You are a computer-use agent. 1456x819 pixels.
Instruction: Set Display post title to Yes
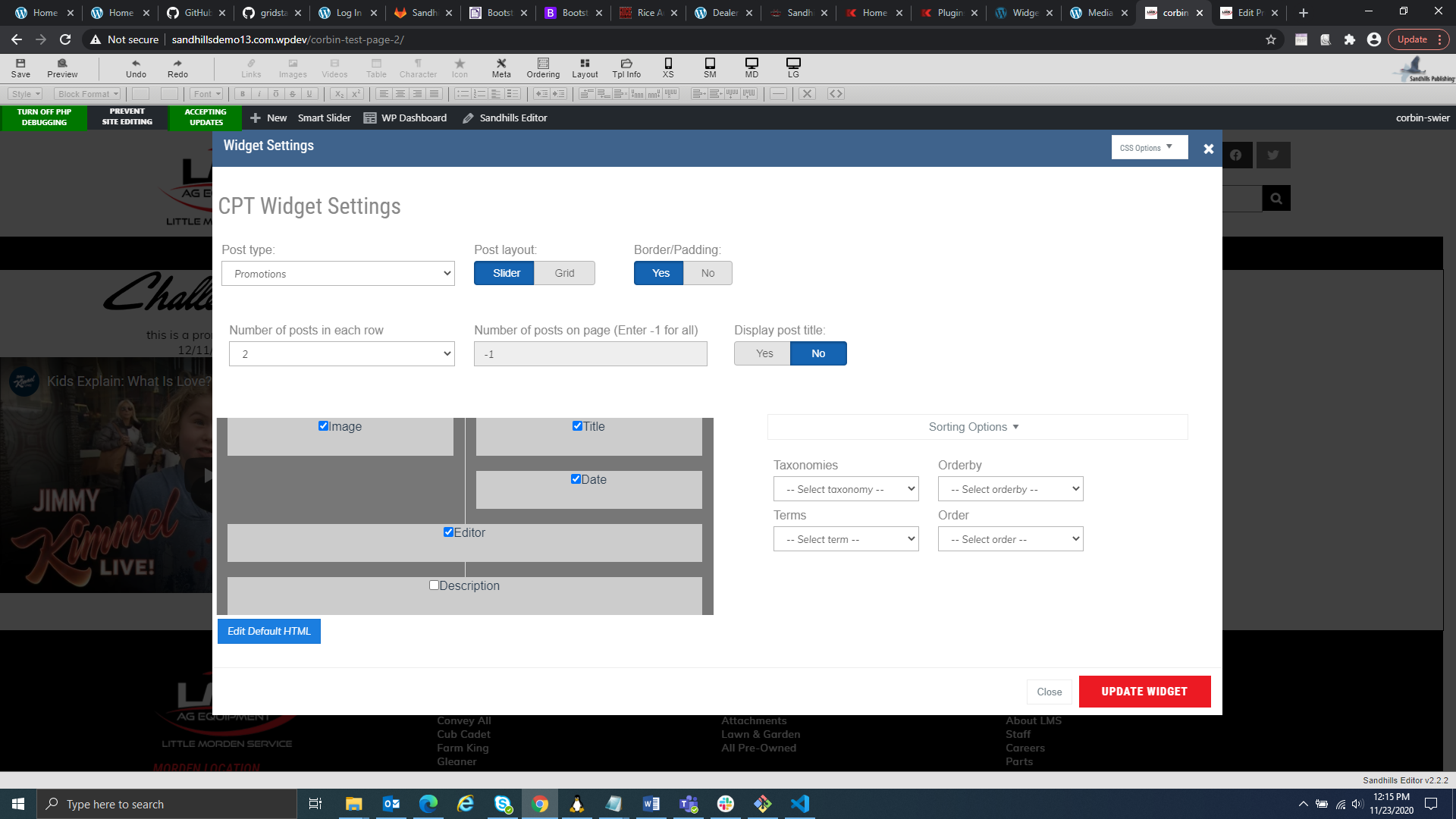[x=762, y=353]
